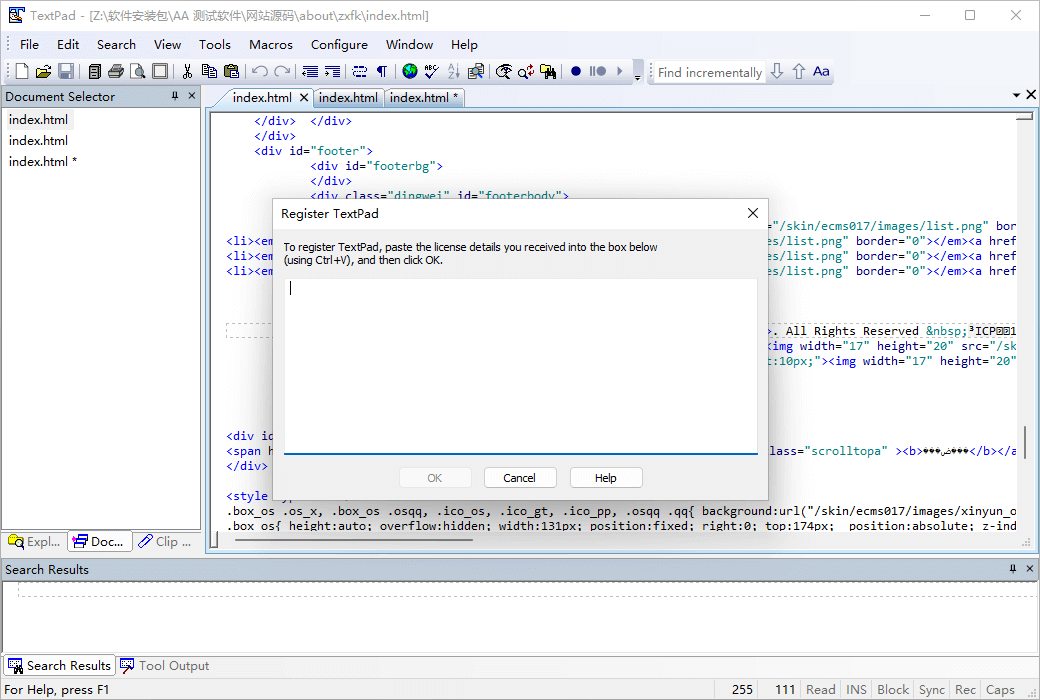Toggle word wrap toolbar icon
Viewport: 1040px width, 700px height.
pyautogui.click(x=359, y=71)
